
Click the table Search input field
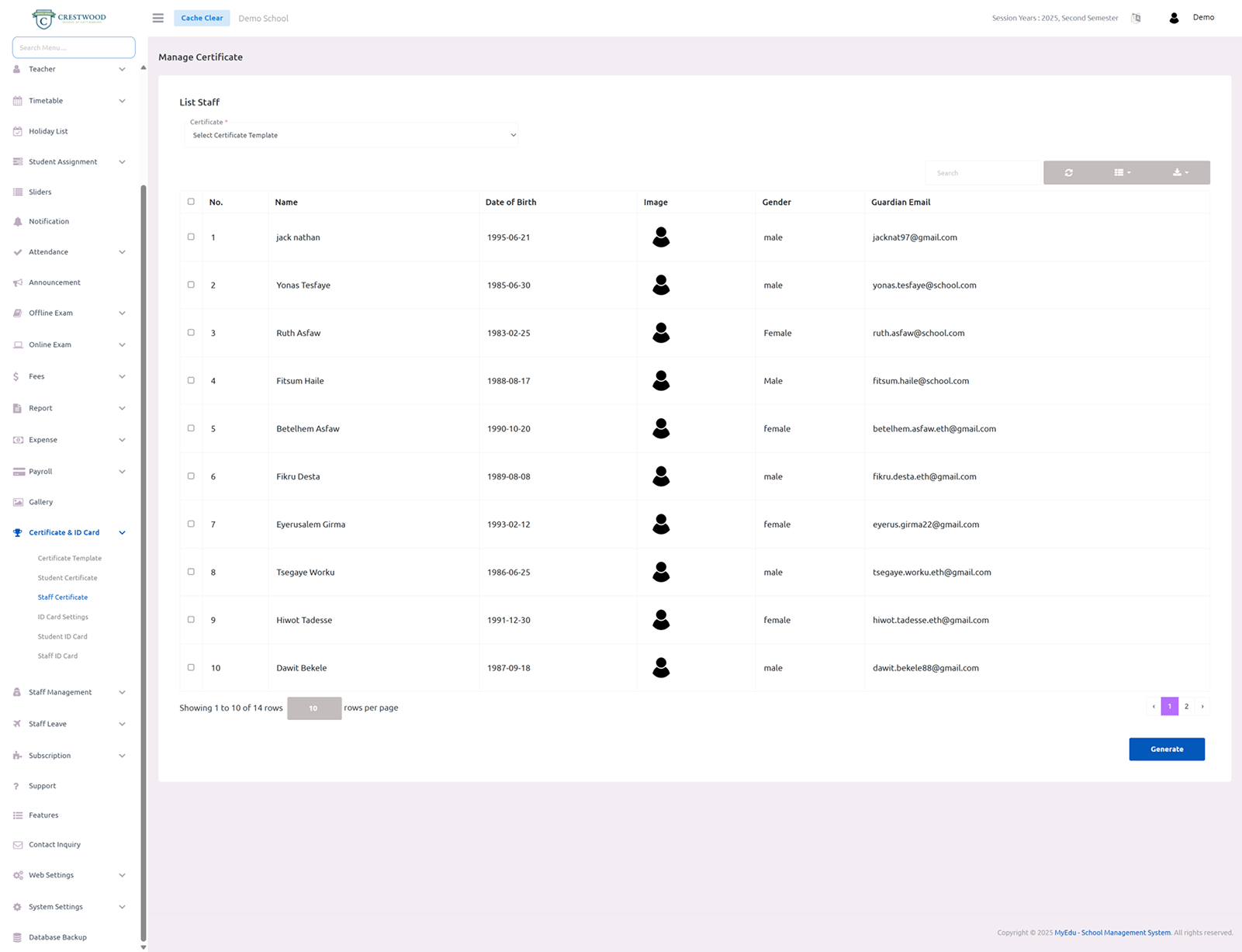(983, 173)
